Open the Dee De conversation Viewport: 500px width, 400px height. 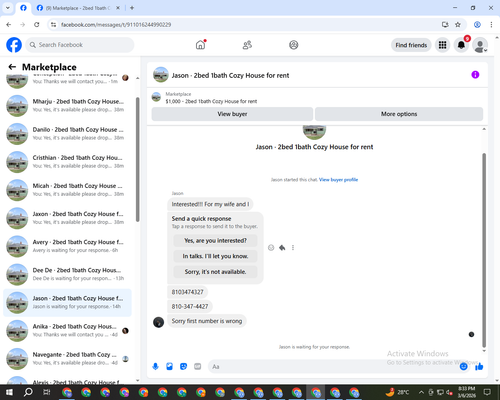67,274
